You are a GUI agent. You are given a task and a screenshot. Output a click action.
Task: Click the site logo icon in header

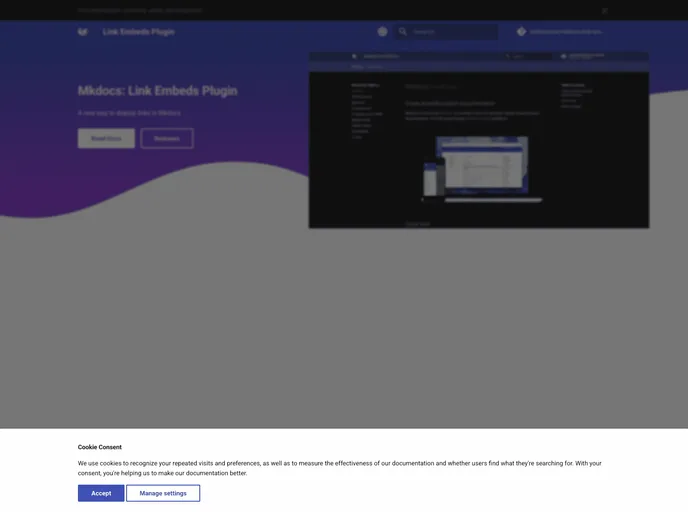83,32
